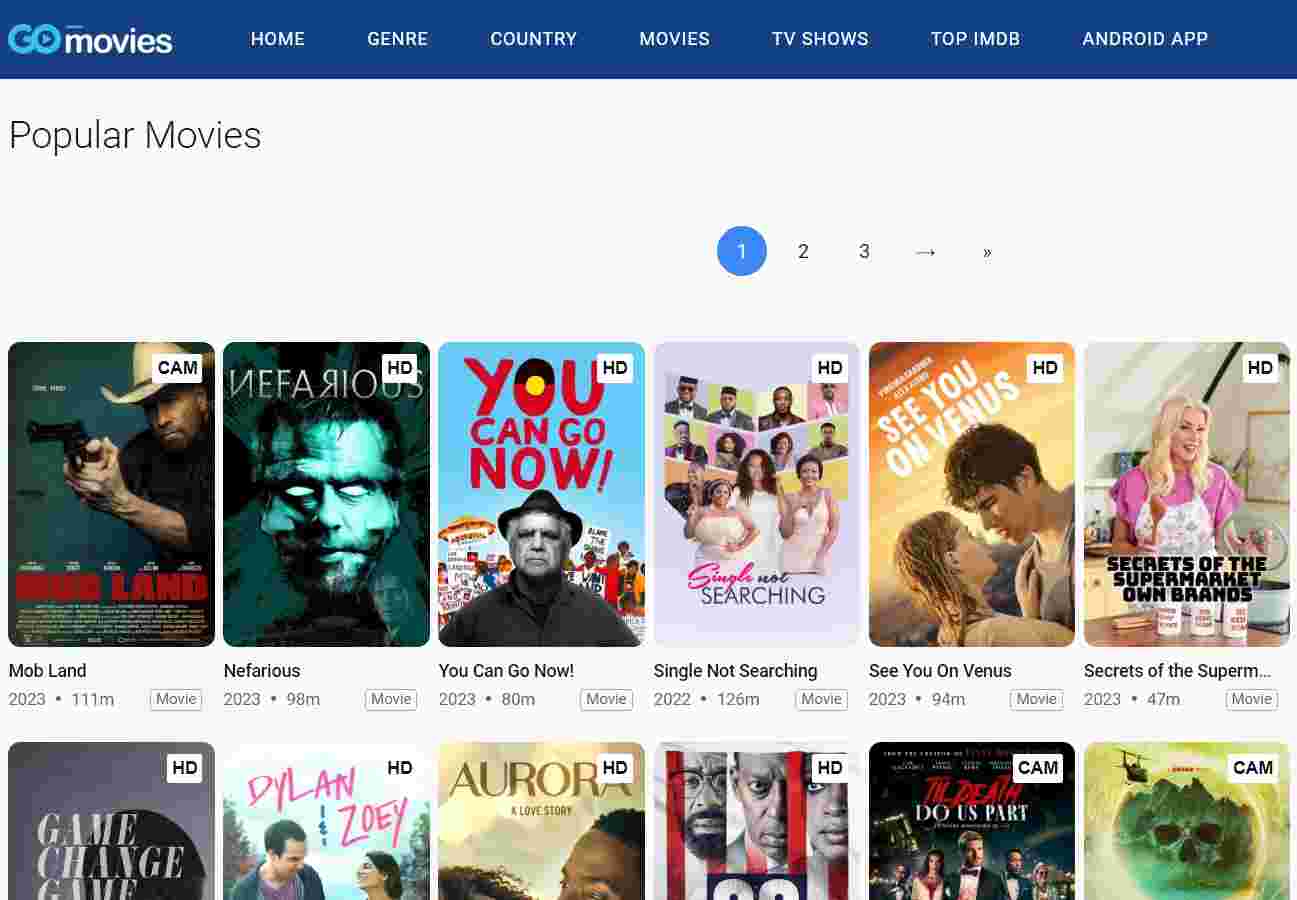This screenshot has width=1297, height=900.
Task: Click the Movie tag under Mob Land
Action: tap(176, 699)
